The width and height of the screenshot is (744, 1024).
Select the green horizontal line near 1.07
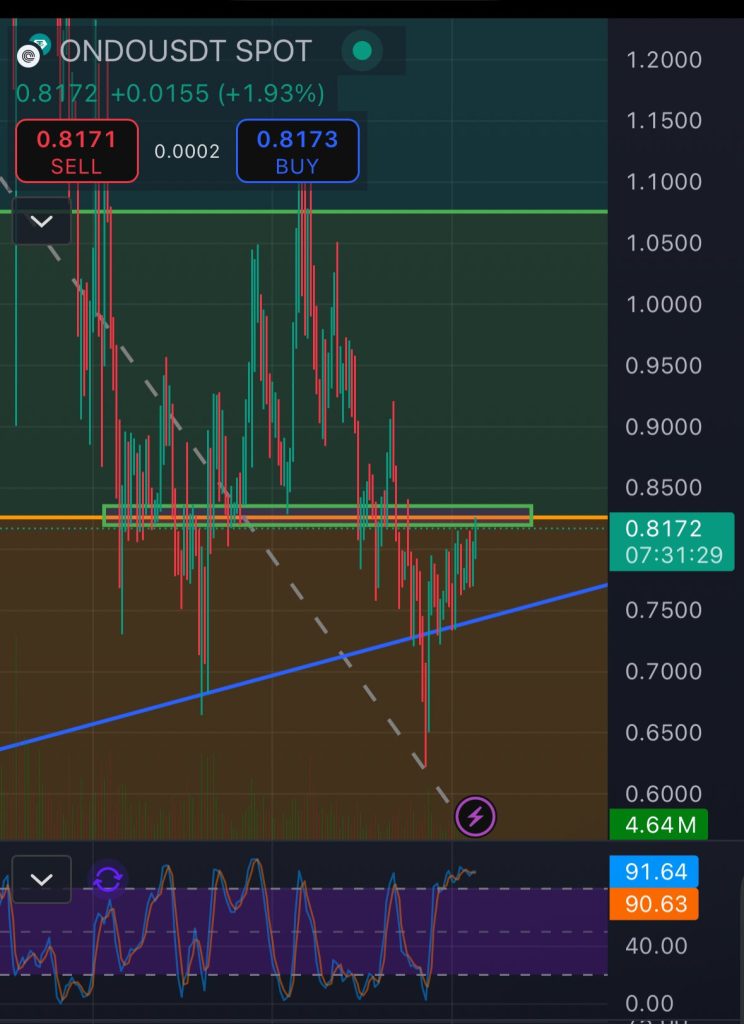click(x=304, y=212)
